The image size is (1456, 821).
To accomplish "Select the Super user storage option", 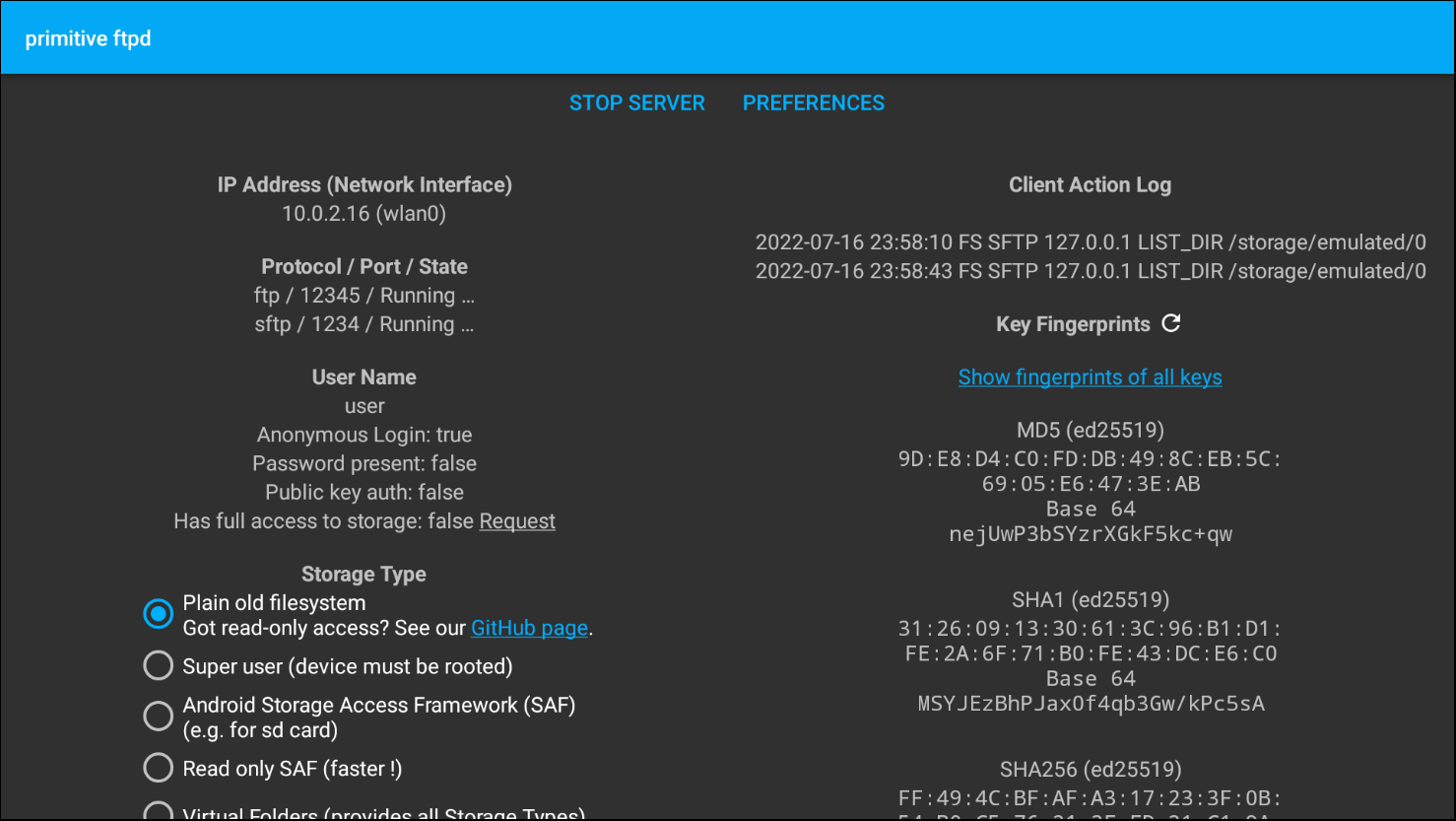I will (158, 666).
